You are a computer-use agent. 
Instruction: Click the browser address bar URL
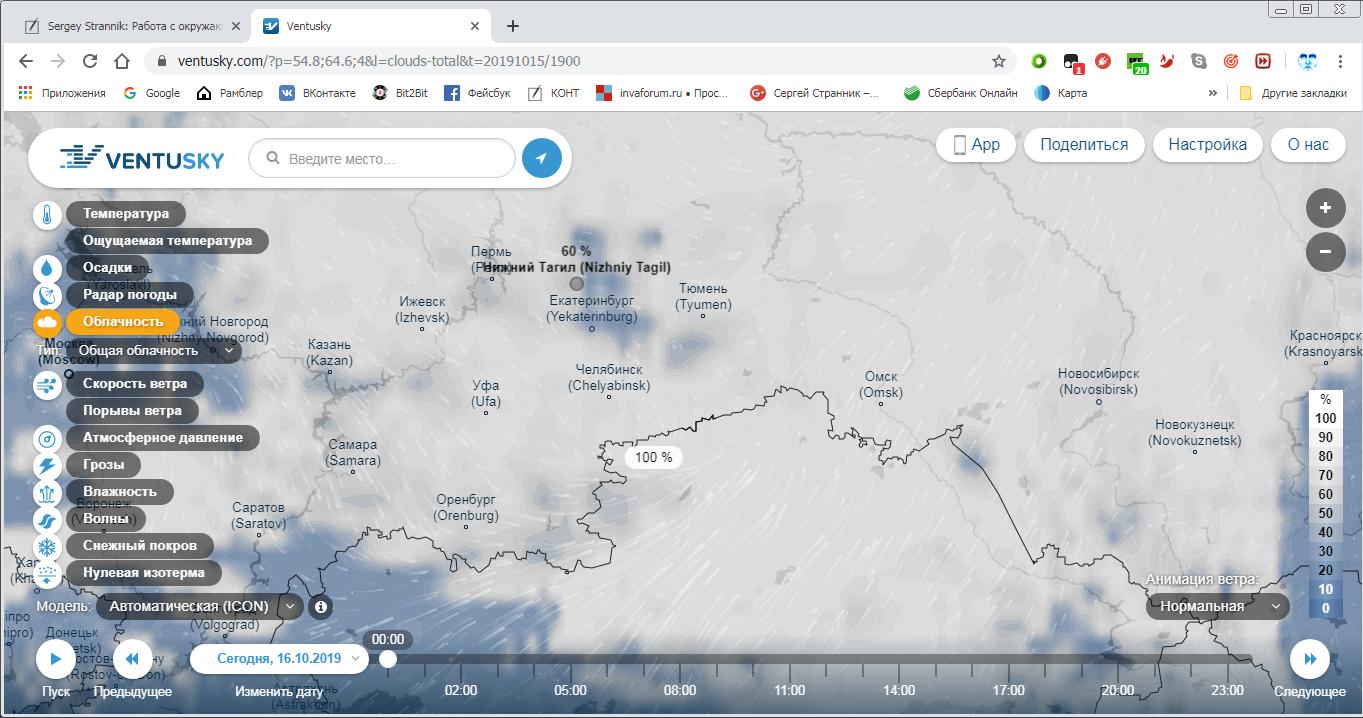click(x=379, y=61)
